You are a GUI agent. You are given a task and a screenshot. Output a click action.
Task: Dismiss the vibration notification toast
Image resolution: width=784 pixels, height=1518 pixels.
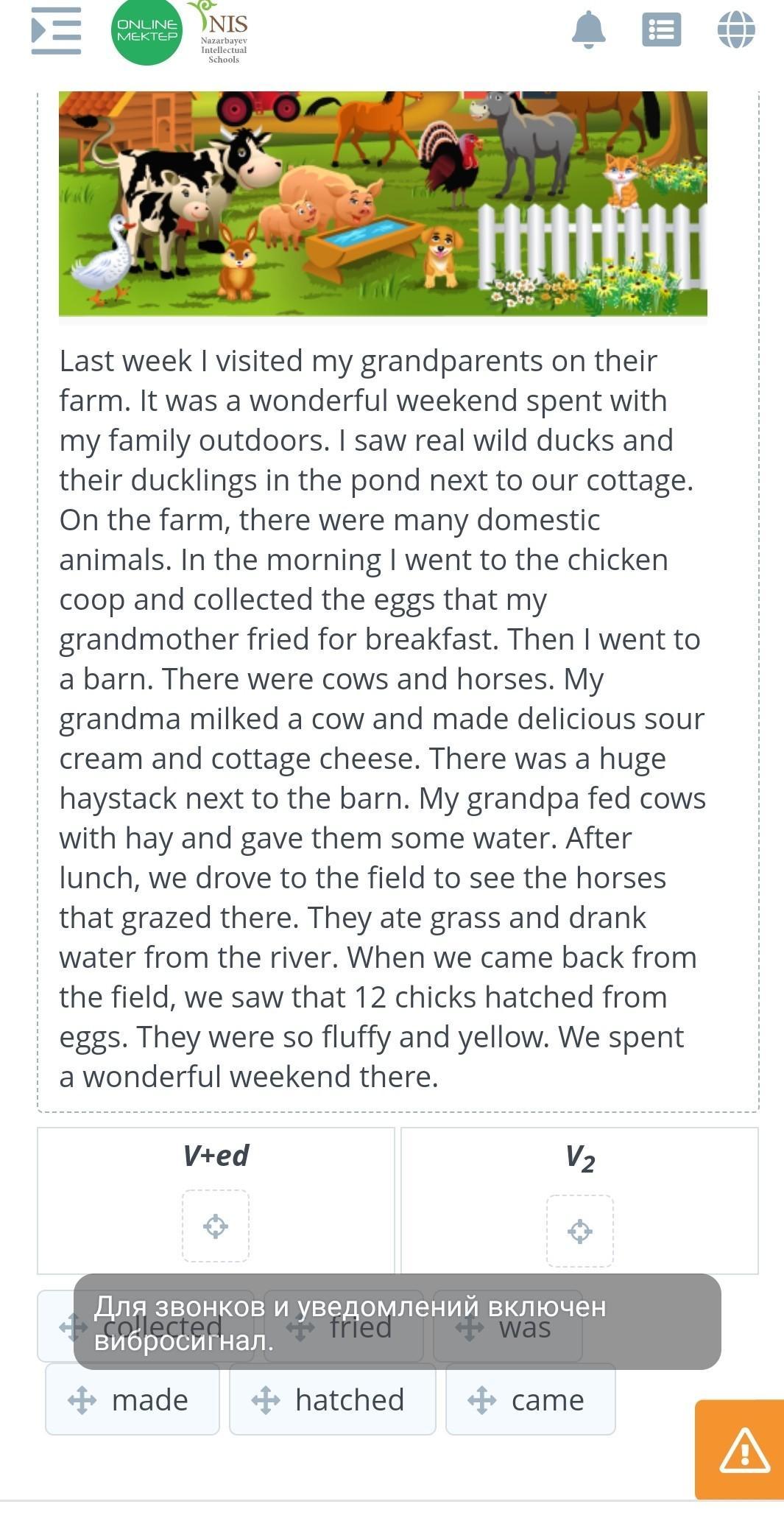pos(398,1321)
